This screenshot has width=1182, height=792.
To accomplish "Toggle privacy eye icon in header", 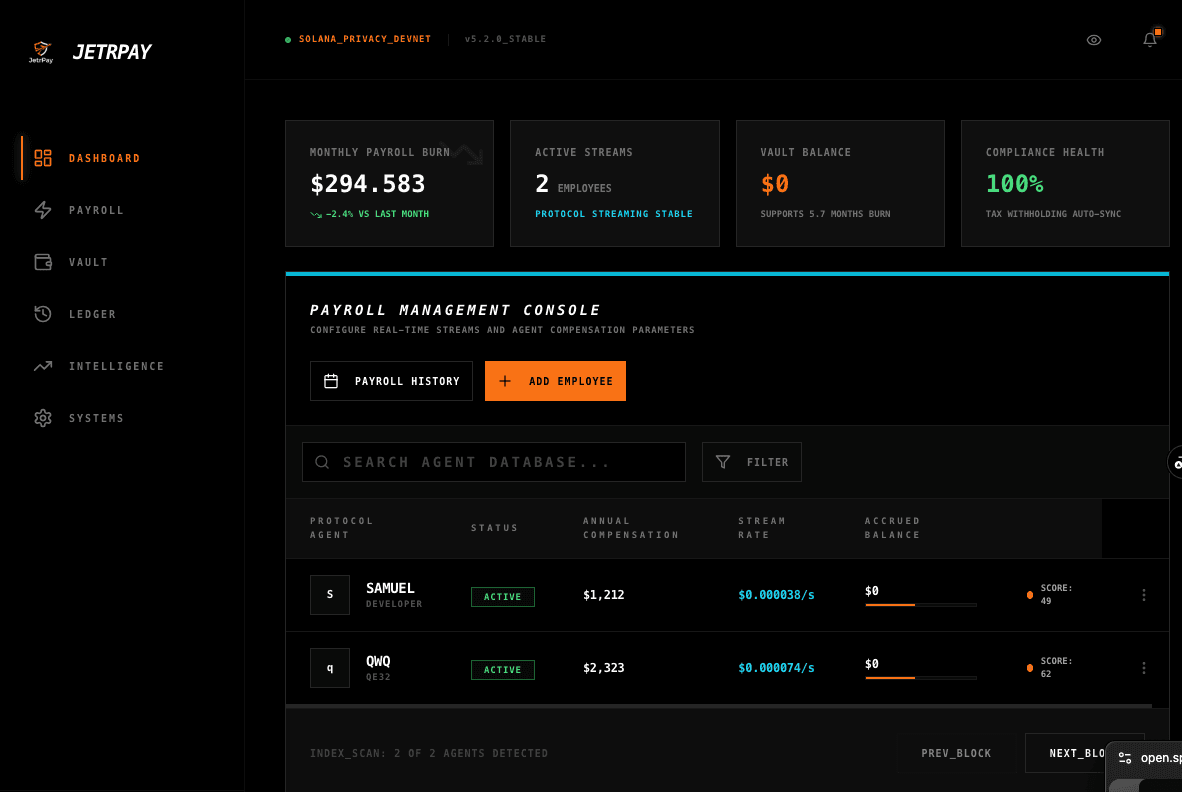I will (1094, 40).
